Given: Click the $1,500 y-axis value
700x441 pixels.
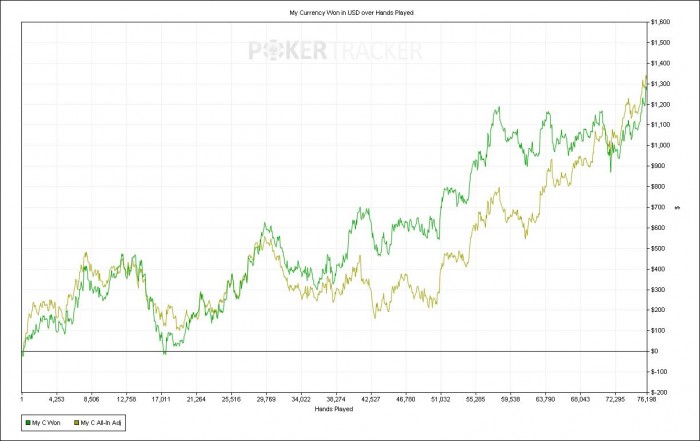Looking at the screenshot, I should [x=660, y=42].
